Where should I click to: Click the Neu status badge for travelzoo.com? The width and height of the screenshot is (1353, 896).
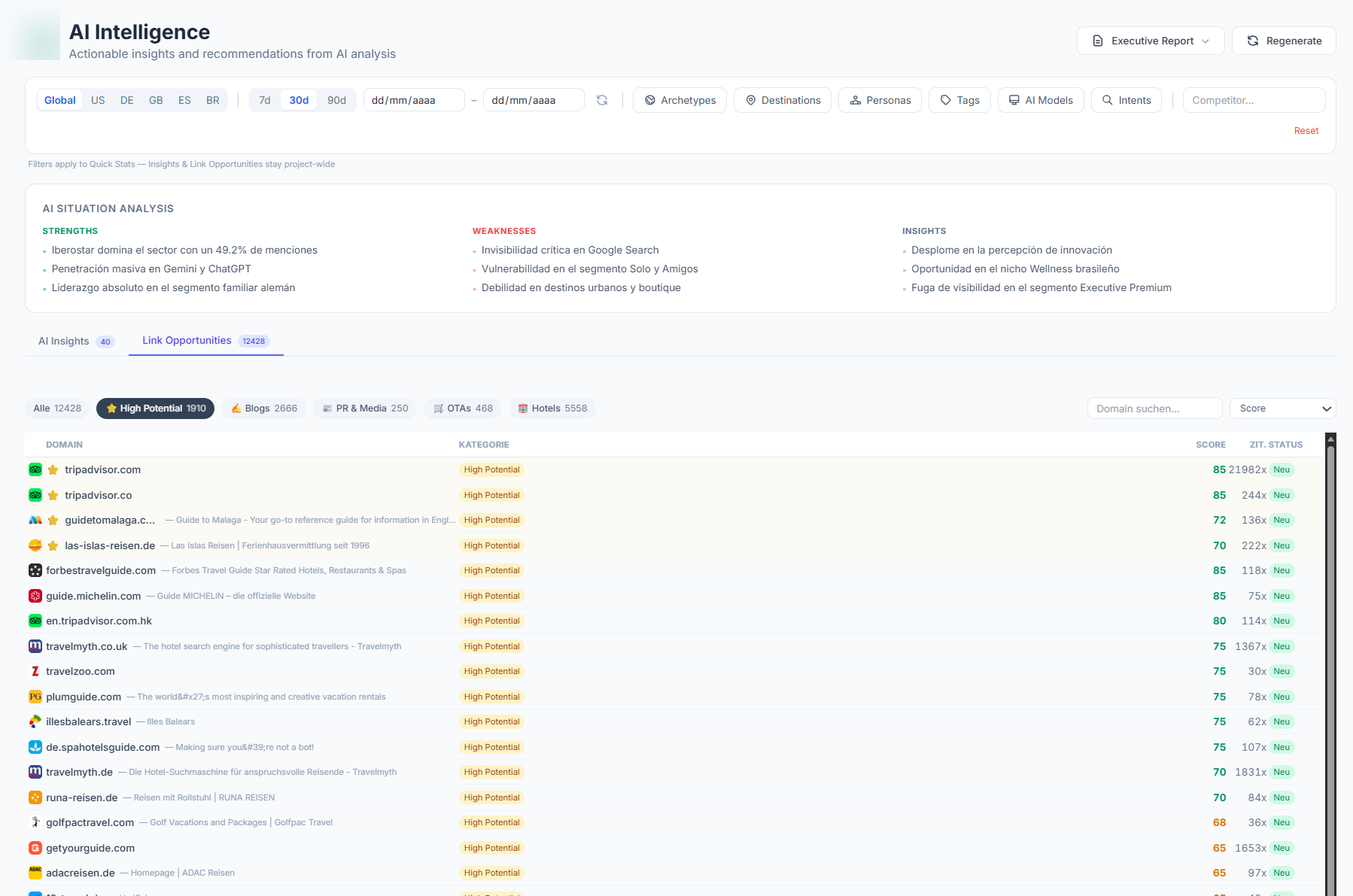(1282, 671)
